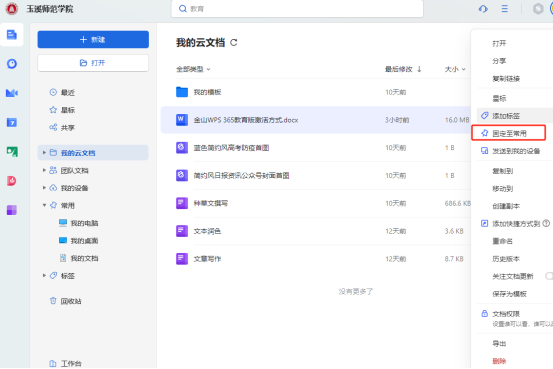Select the 金山WPS 365教育版激活方式.docx file row
Viewport: 553px width, 369px height.
tap(316, 120)
